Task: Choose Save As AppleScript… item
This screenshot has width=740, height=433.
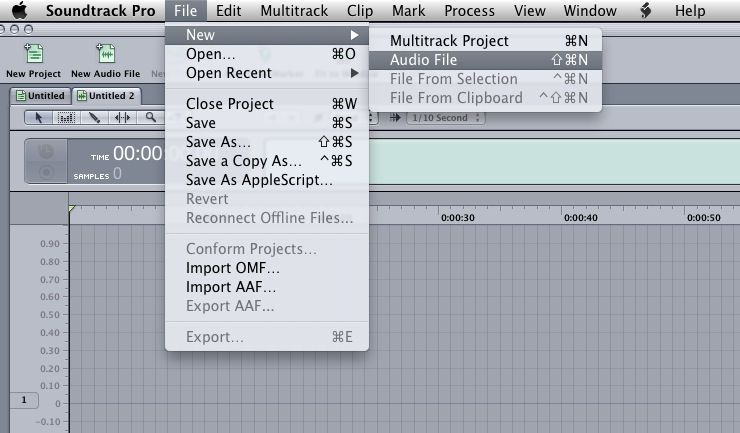Action: [267, 180]
